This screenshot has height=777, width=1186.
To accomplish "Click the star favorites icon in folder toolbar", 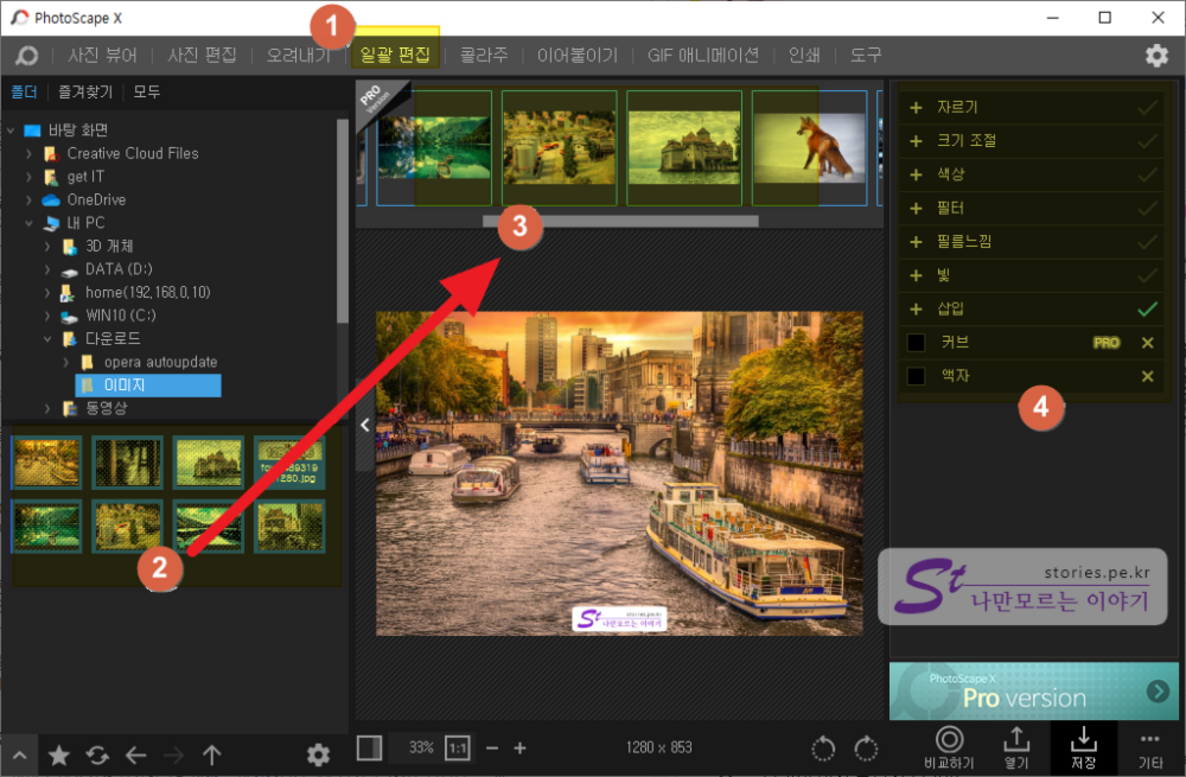I will 59,756.
